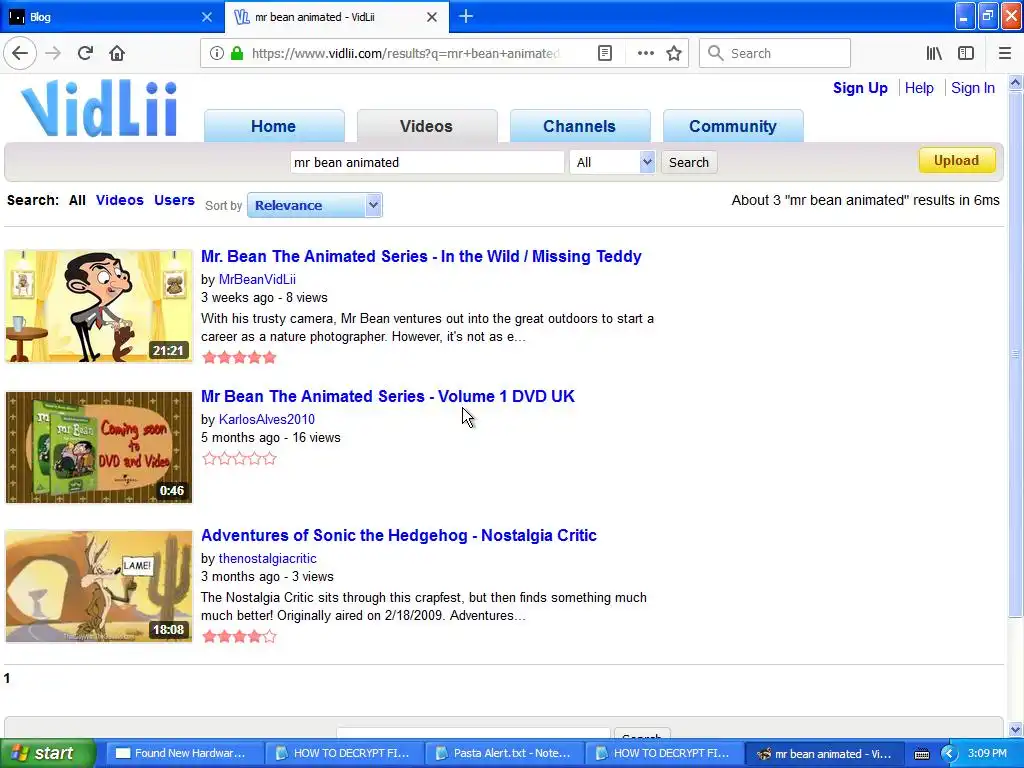Click the VidLii logo
The height and width of the screenshot is (768, 1024).
point(99,108)
